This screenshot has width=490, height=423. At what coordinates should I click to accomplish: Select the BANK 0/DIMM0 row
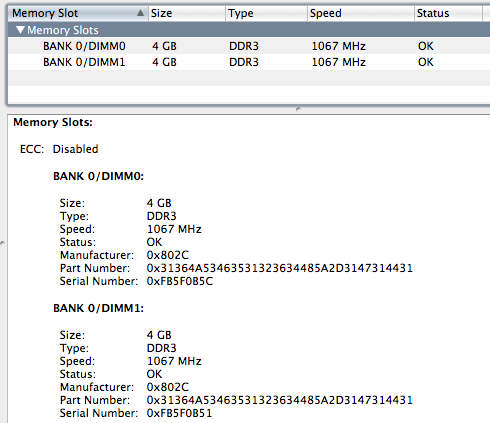tap(249, 46)
